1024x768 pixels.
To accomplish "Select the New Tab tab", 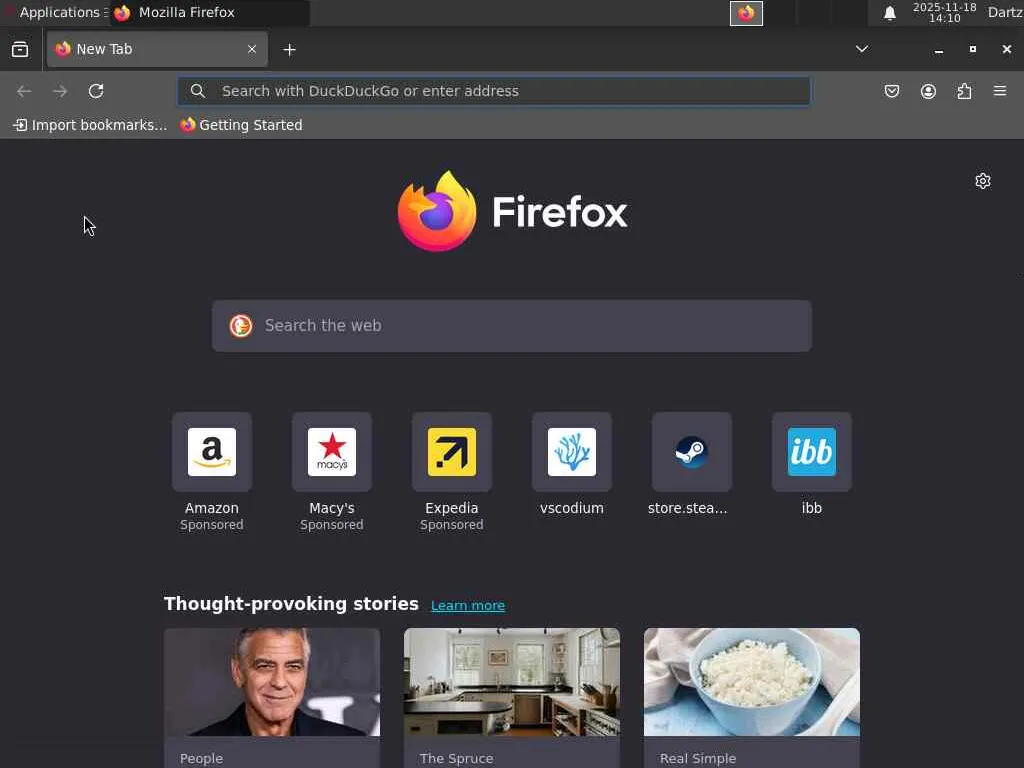I will [x=157, y=49].
